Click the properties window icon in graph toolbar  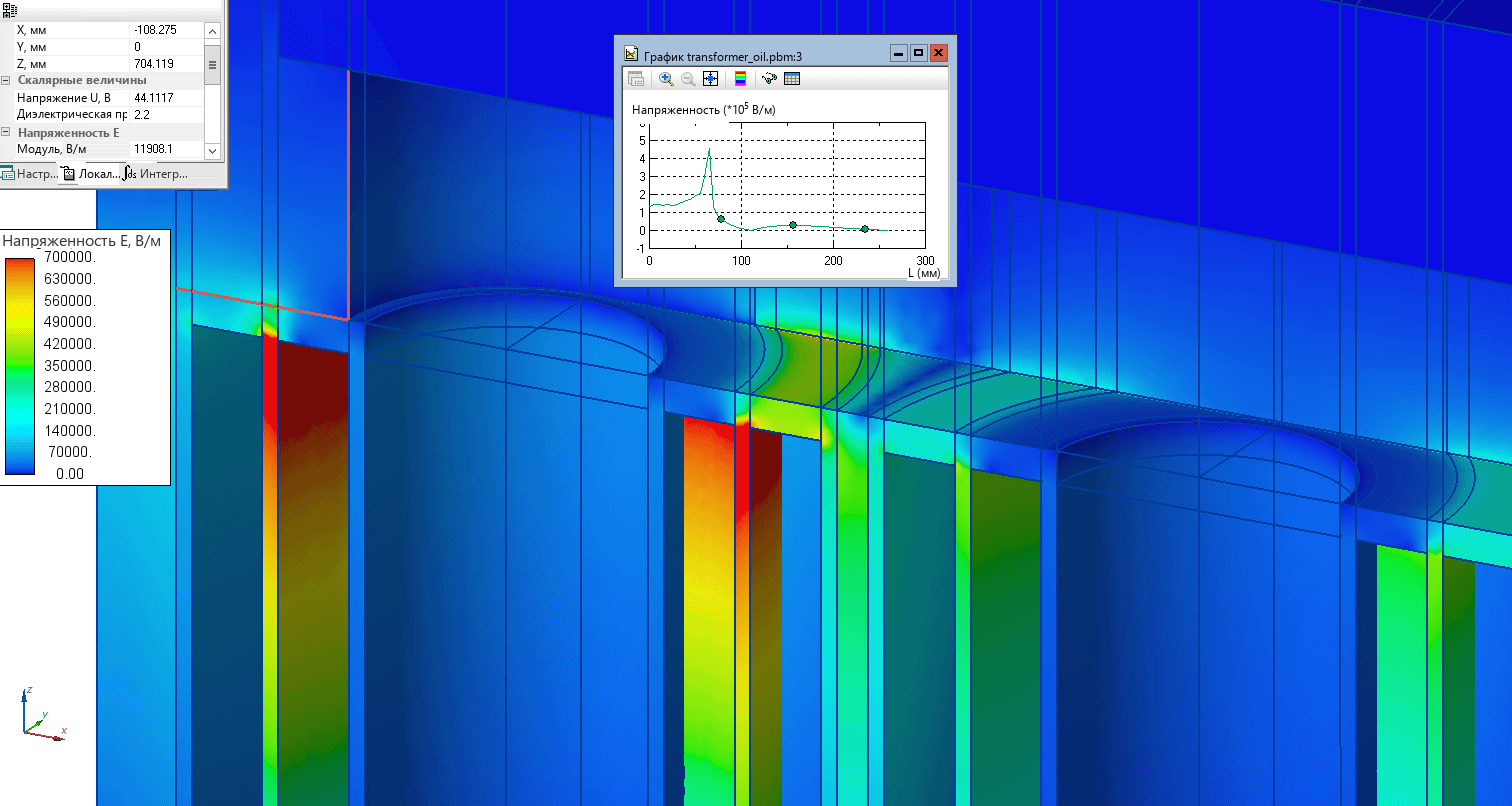pyautogui.click(x=635, y=79)
